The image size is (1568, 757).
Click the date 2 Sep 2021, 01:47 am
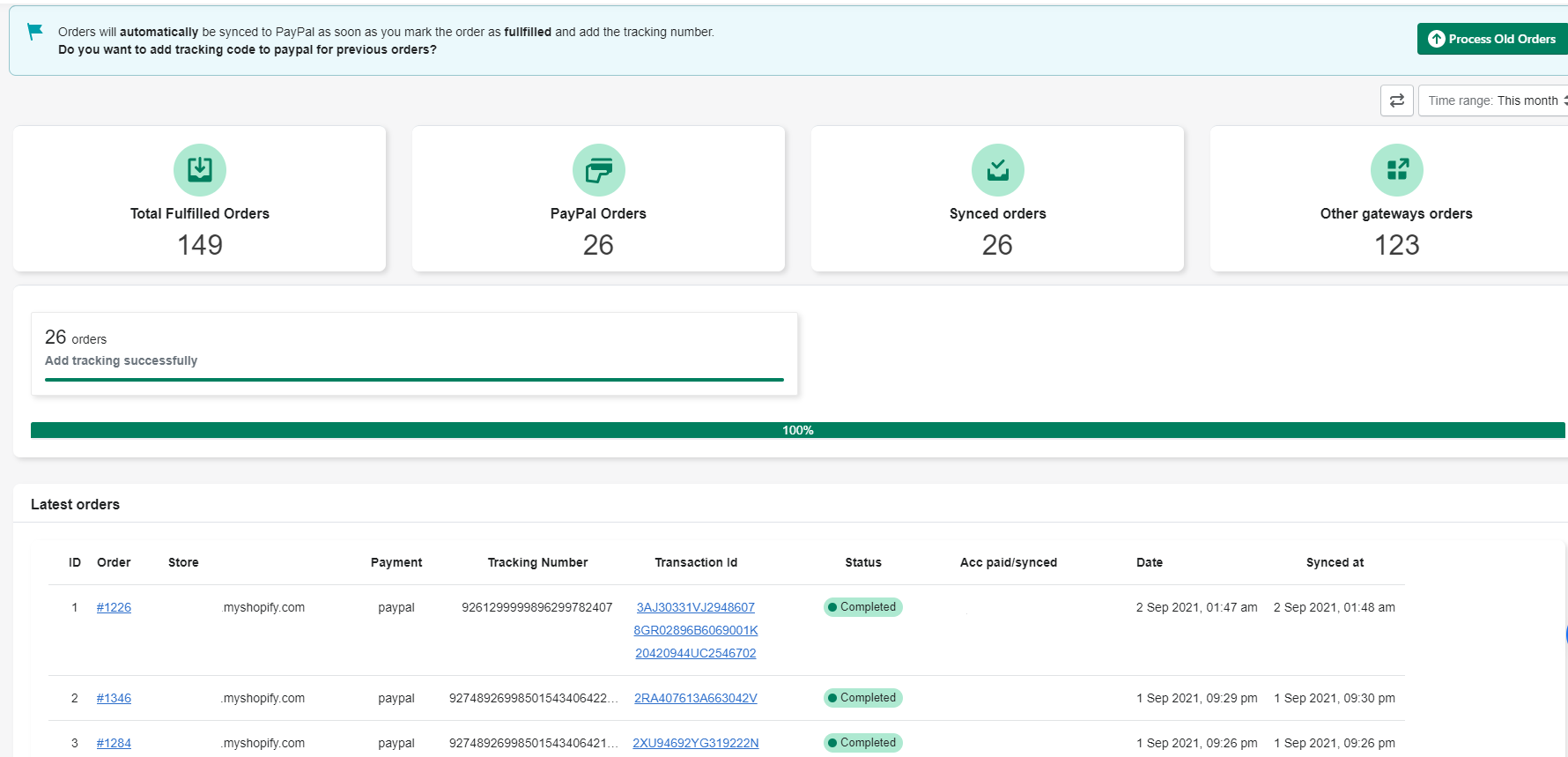pyautogui.click(x=1196, y=607)
